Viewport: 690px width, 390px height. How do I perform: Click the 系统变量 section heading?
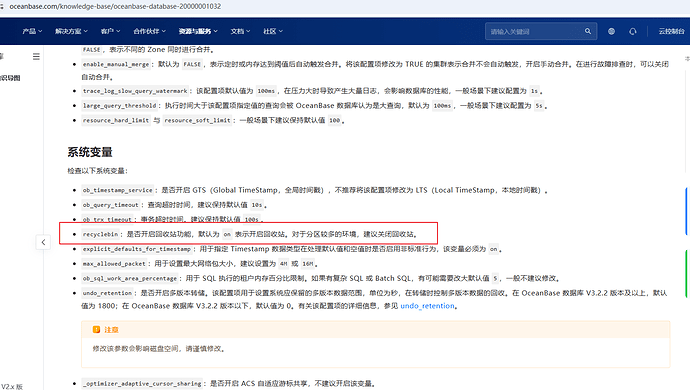tap(90, 152)
